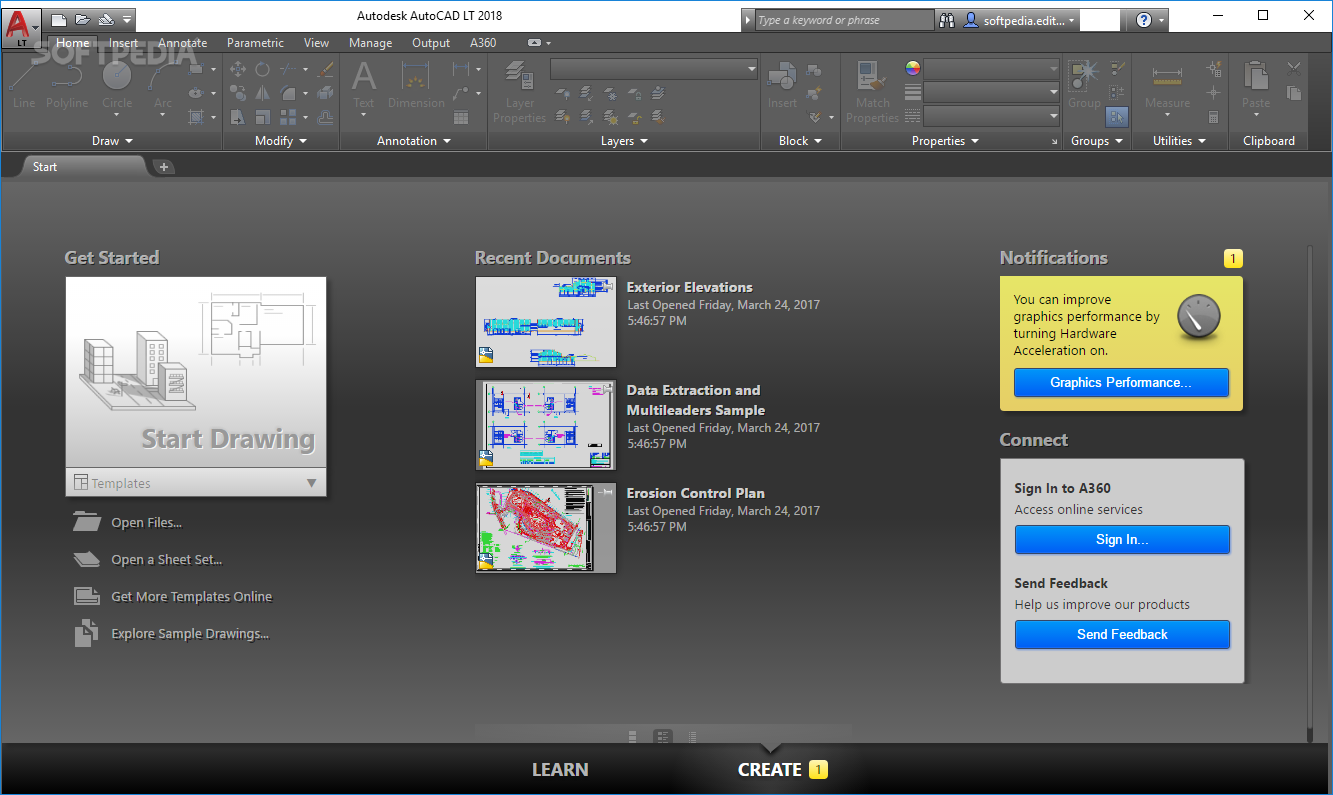Open the Manage ribbon tab
1333x795 pixels.
(370, 43)
